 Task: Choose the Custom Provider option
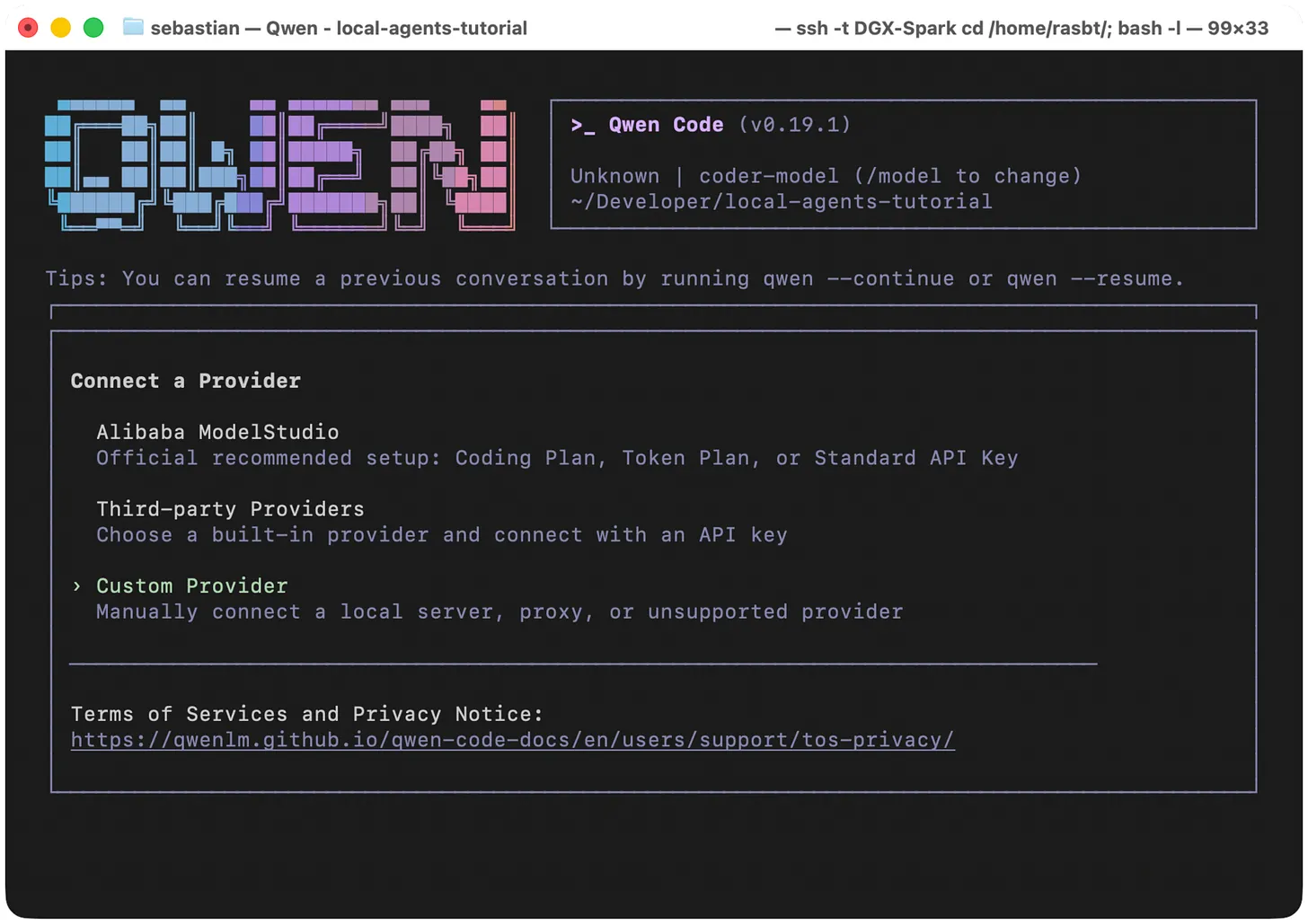[x=192, y=586]
